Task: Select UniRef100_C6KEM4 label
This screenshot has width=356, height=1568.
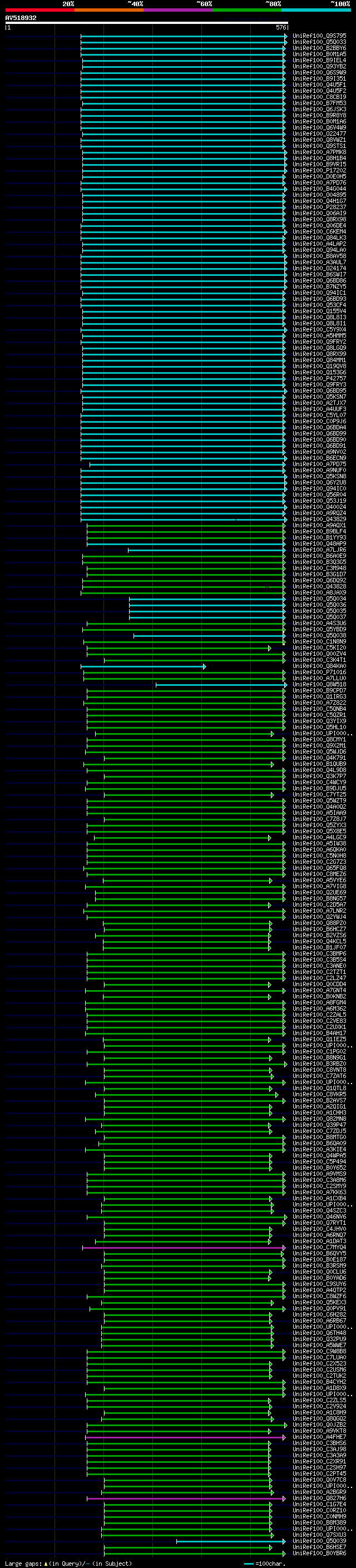Action: point(319,232)
